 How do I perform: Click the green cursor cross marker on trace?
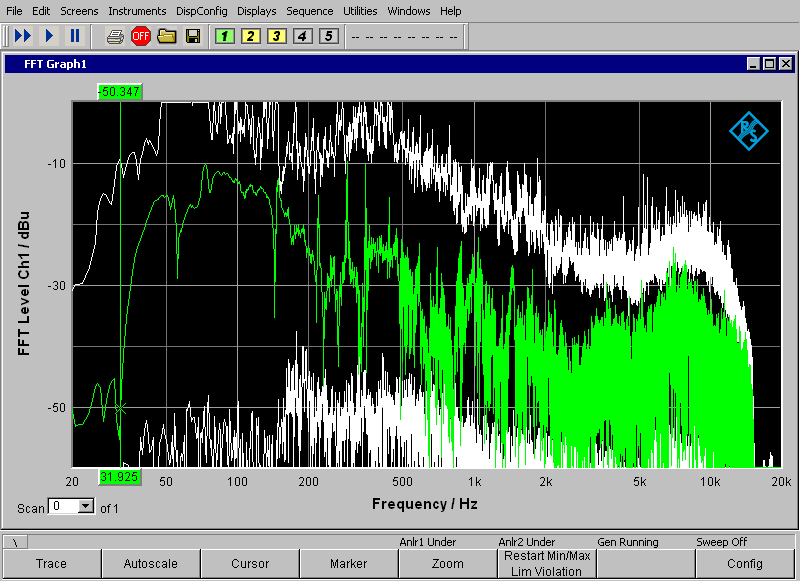coord(120,409)
